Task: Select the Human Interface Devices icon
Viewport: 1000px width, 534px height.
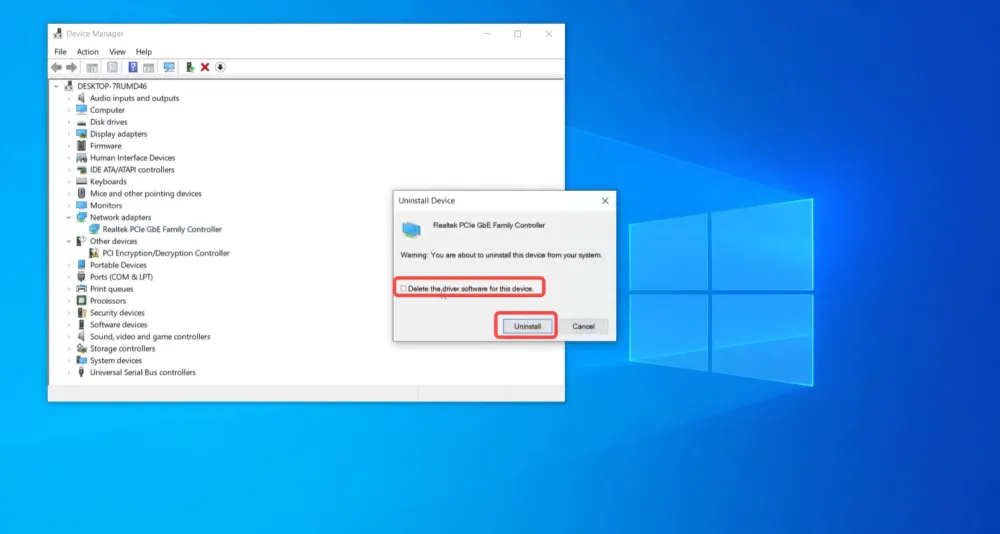Action: [x=81, y=158]
